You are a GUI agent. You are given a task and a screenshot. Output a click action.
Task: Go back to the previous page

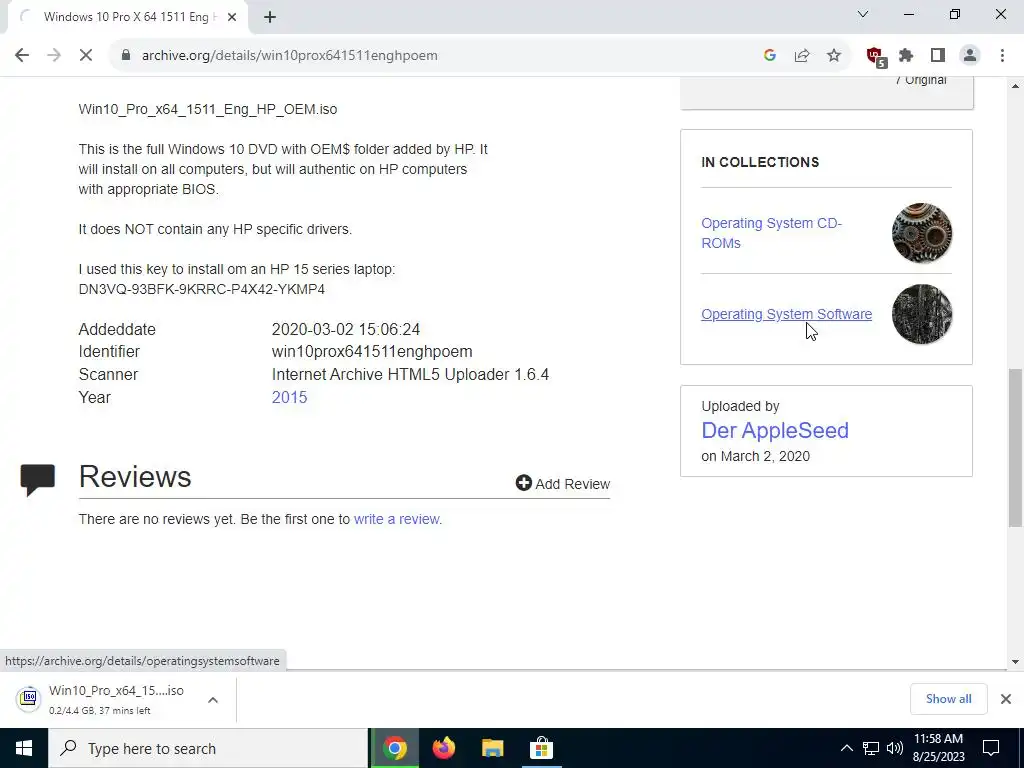[22, 56]
